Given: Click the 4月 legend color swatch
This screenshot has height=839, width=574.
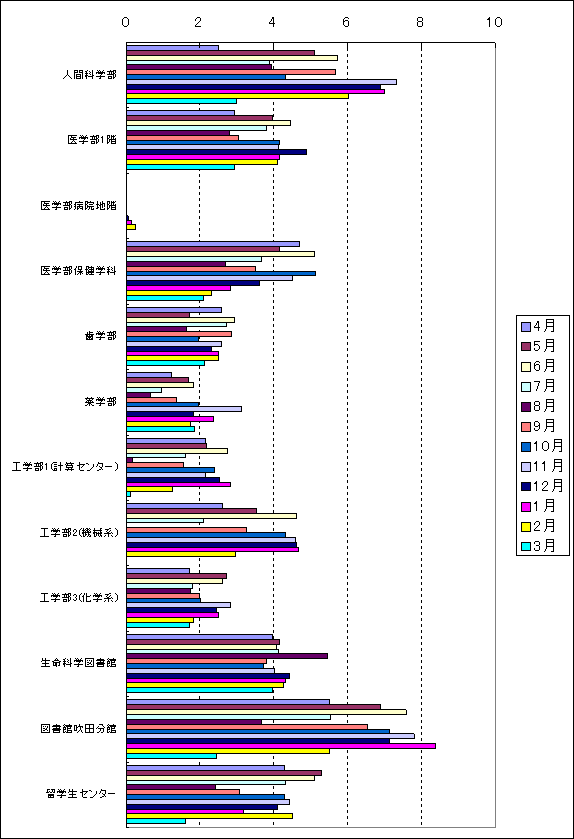Looking at the screenshot, I should click(x=526, y=326).
